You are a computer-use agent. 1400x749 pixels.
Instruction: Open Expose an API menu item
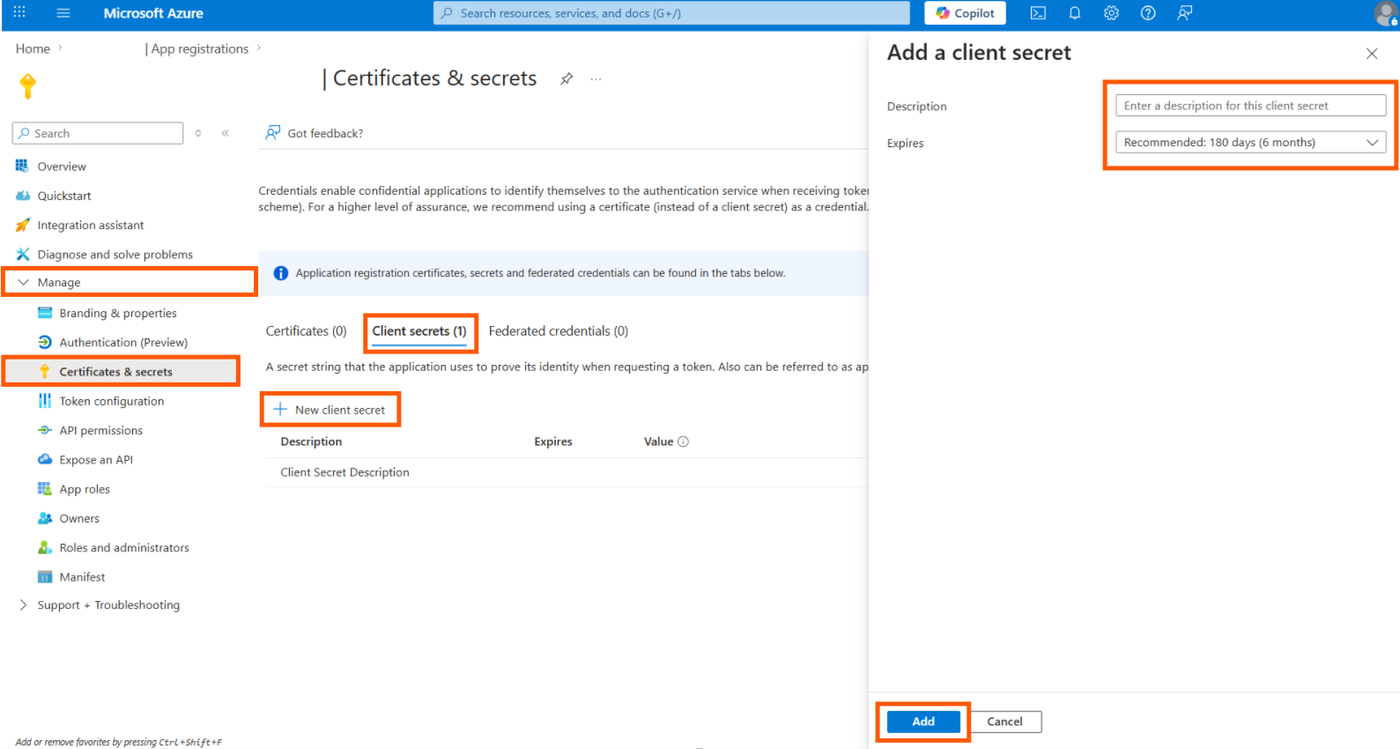pyautogui.click(x=96, y=460)
